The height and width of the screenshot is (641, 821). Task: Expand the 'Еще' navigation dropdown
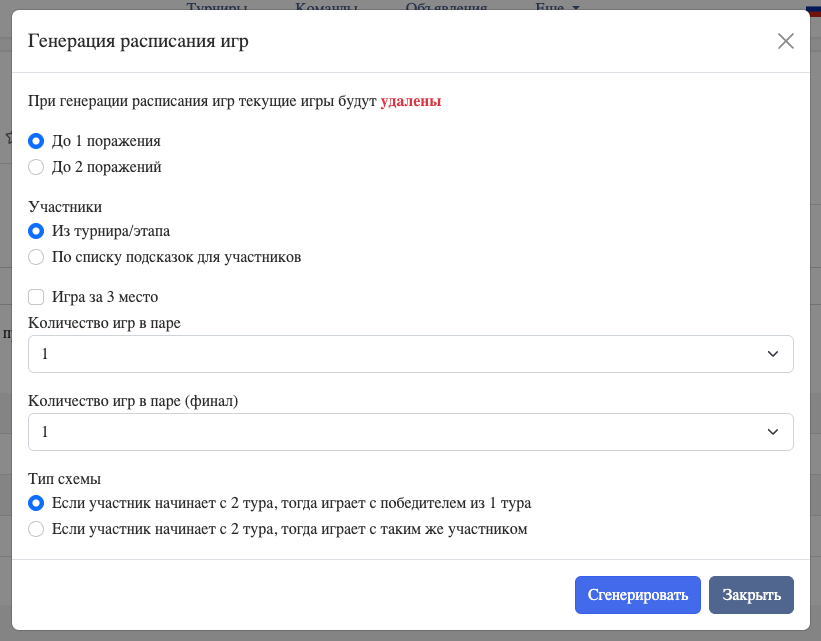[x=557, y=7]
